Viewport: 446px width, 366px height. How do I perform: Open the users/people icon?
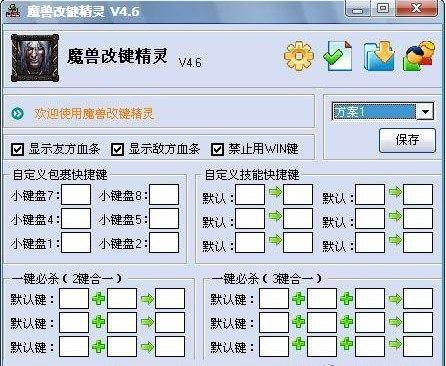[x=420, y=56]
